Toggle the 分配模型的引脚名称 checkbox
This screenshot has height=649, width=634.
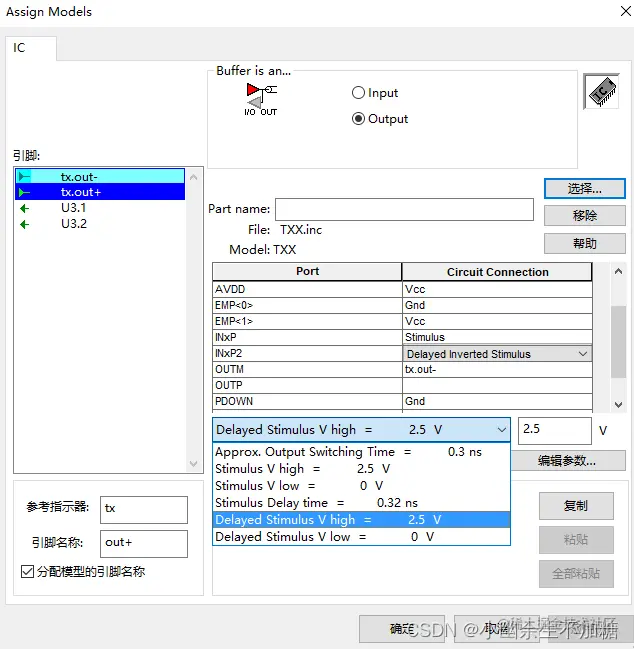pyautogui.click(x=27, y=572)
